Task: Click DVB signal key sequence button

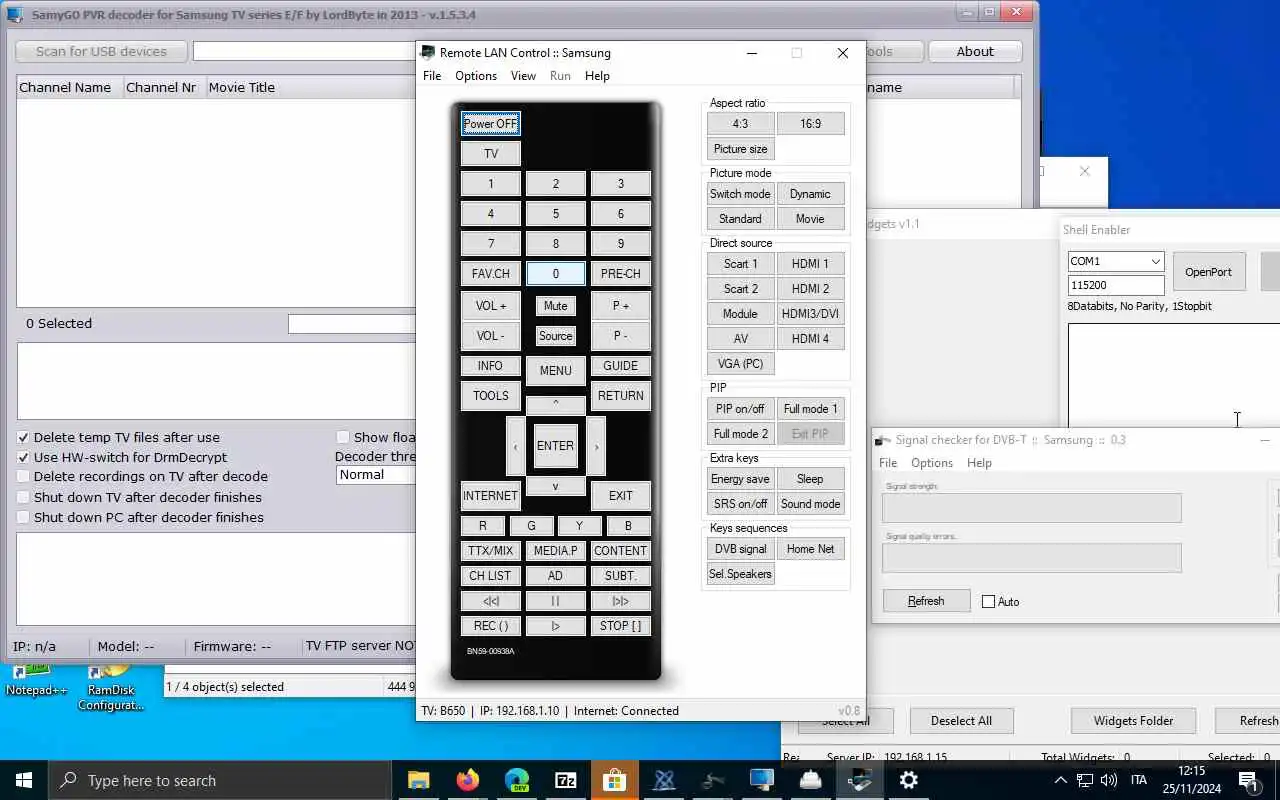Action: (x=740, y=549)
